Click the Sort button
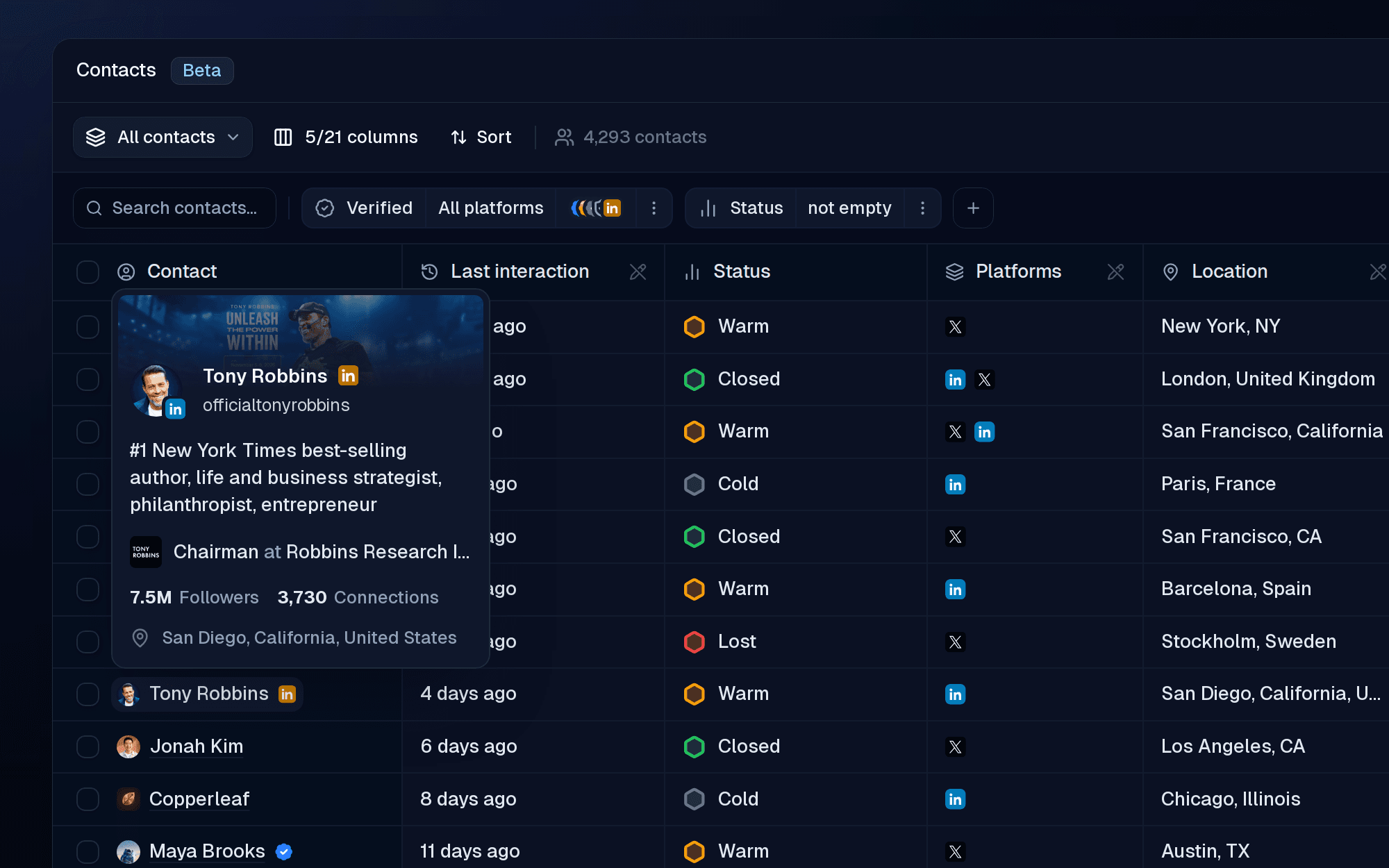Screen dimensions: 1389x868 [x=481, y=137]
